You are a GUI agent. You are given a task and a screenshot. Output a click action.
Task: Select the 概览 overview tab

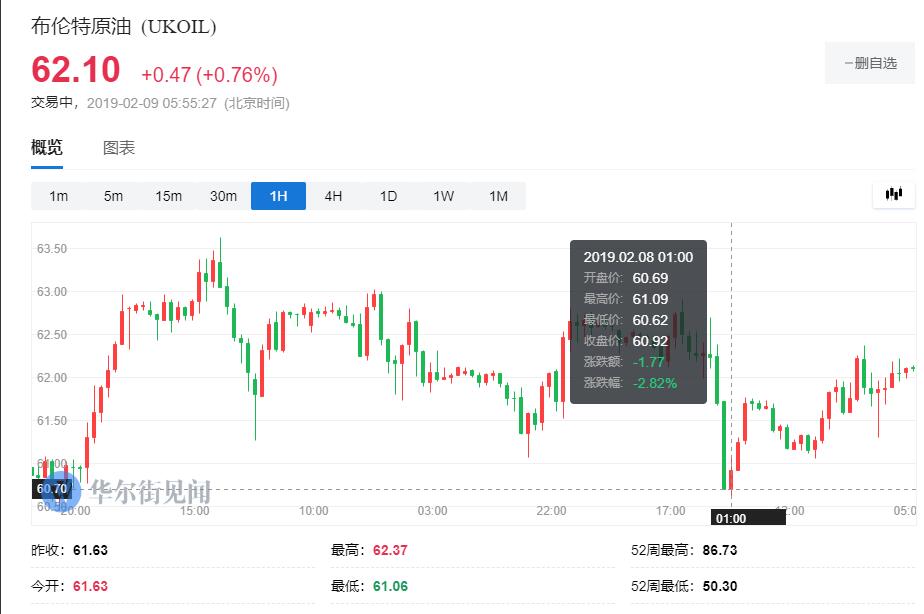(47, 148)
